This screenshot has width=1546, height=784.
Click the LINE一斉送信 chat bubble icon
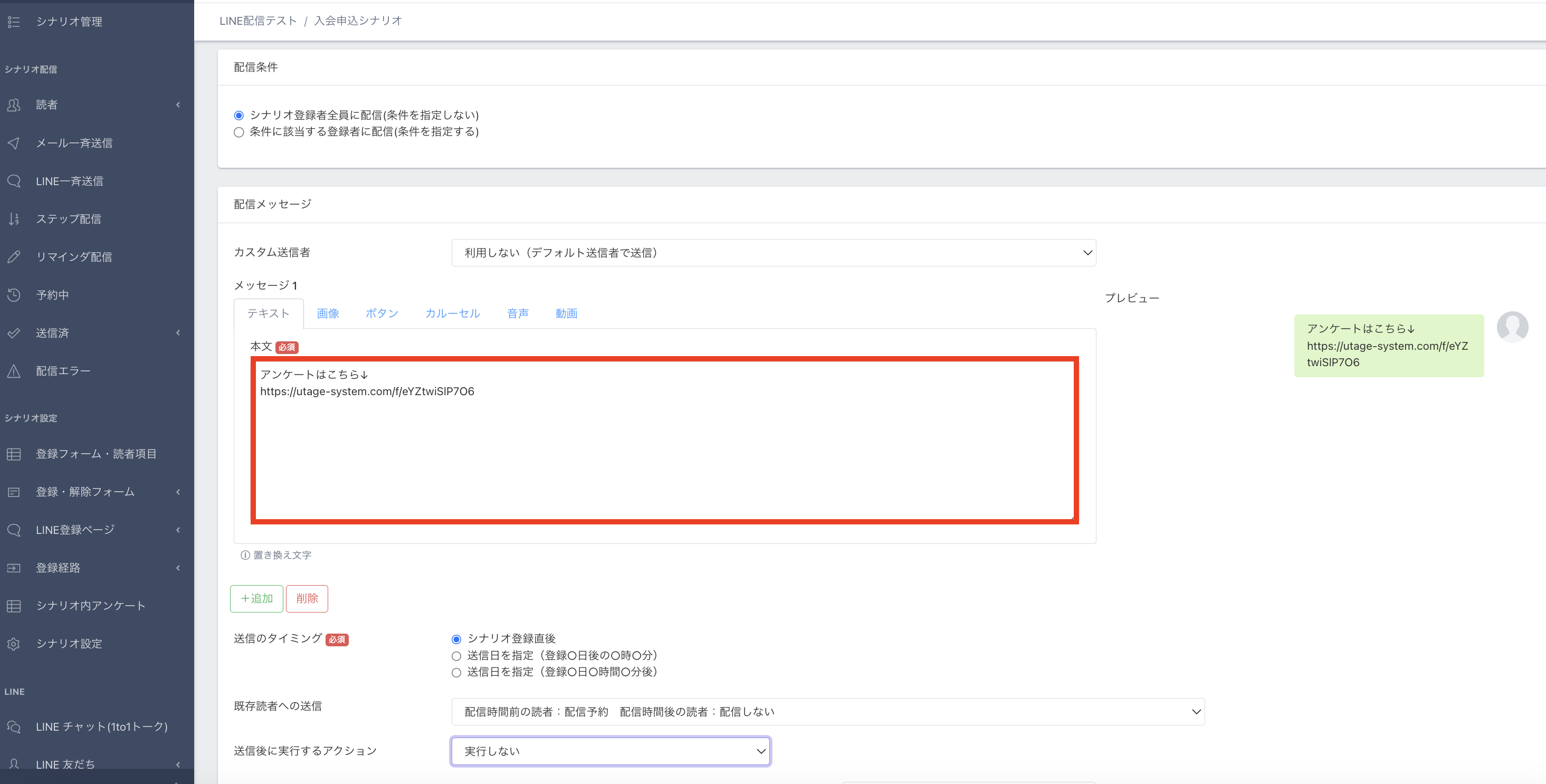pyautogui.click(x=14, y=180)
